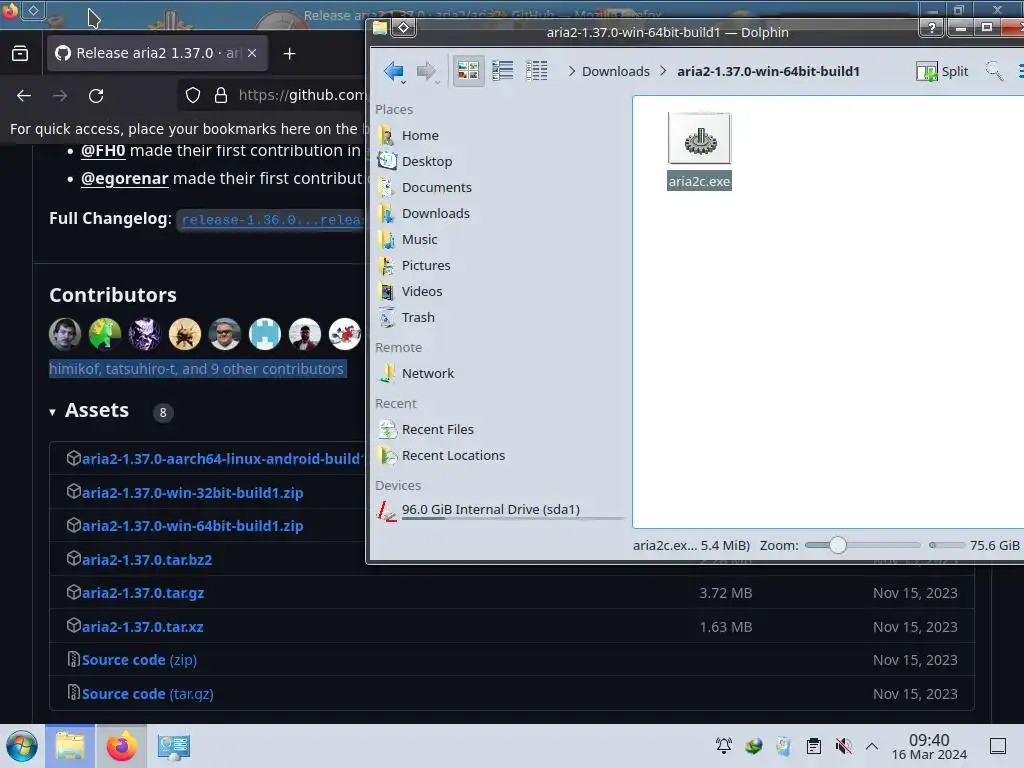Open a new Firefox tab
The image size is (1024, 768).
(x=289, y=54)
